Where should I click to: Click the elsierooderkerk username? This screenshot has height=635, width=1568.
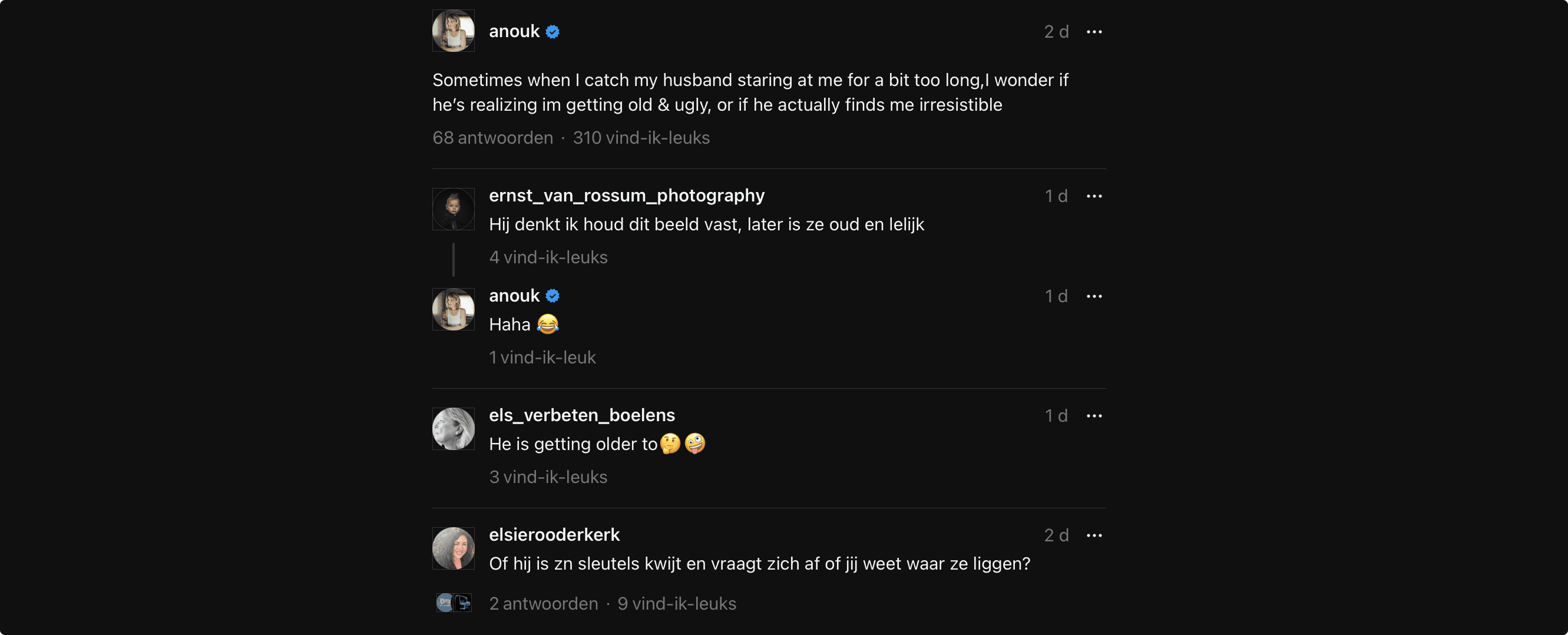[554, 534]
